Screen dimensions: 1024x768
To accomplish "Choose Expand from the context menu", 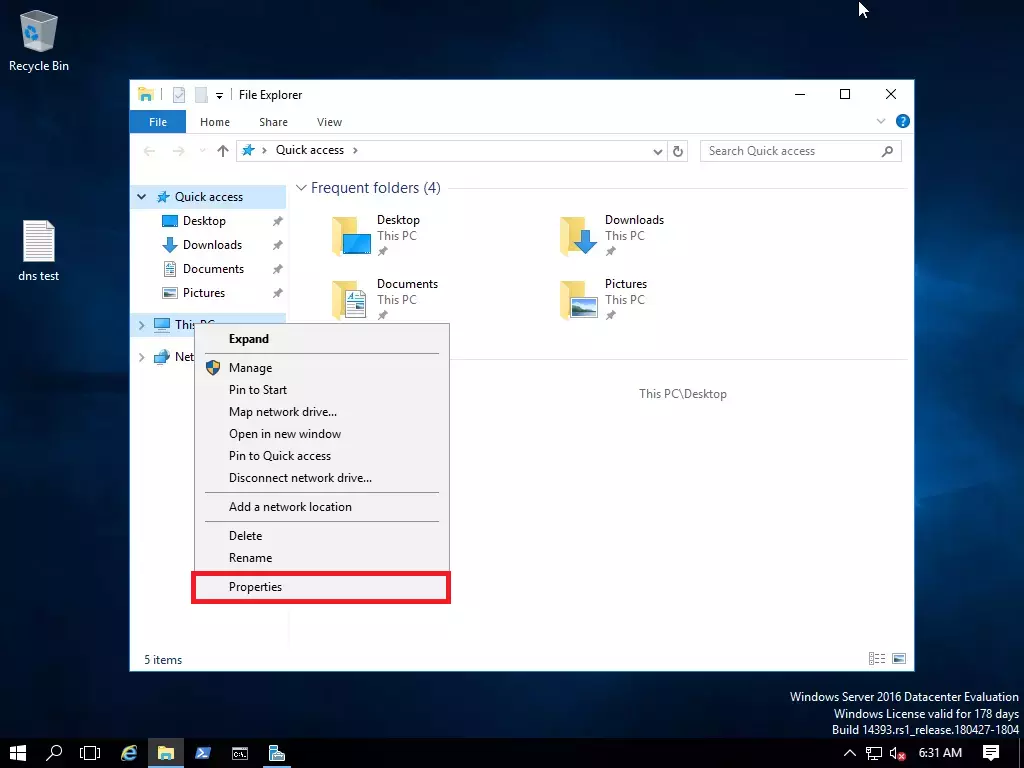I will pos(321,339).
